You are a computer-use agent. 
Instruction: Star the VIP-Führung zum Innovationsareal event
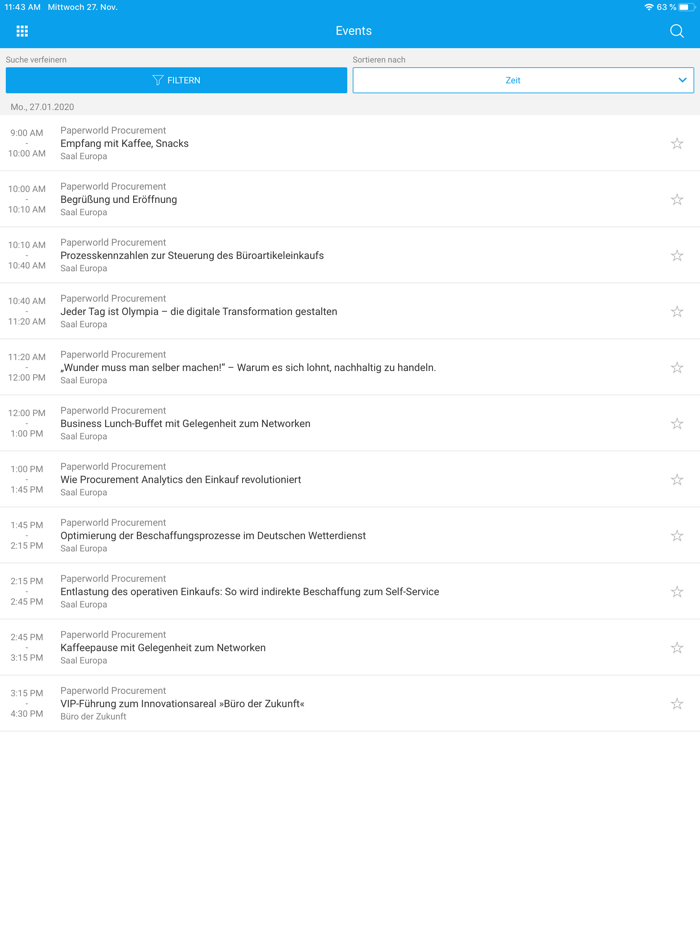[x=677, y=704]
